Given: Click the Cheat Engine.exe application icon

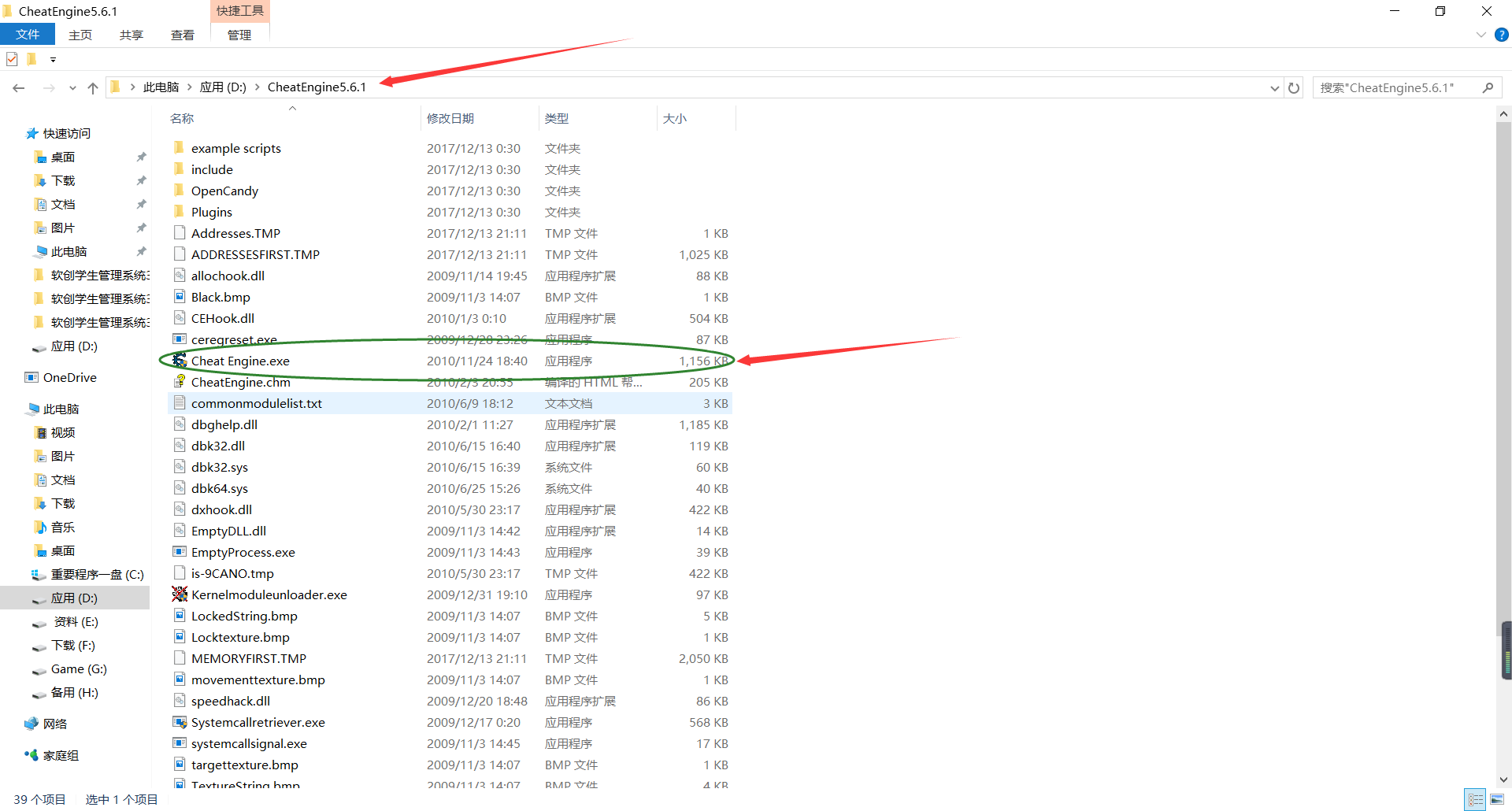Looking at the screenshot, I should click(180, 361).
